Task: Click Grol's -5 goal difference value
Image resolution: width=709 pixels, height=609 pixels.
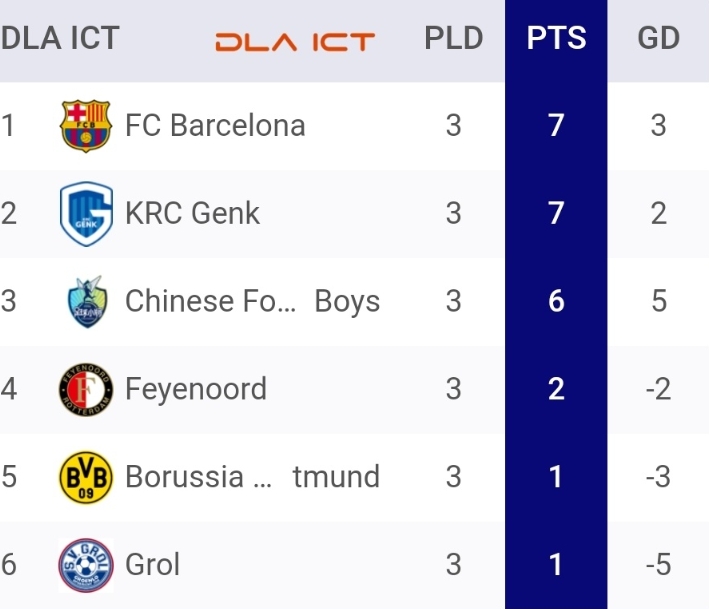Action: [658, 565]
